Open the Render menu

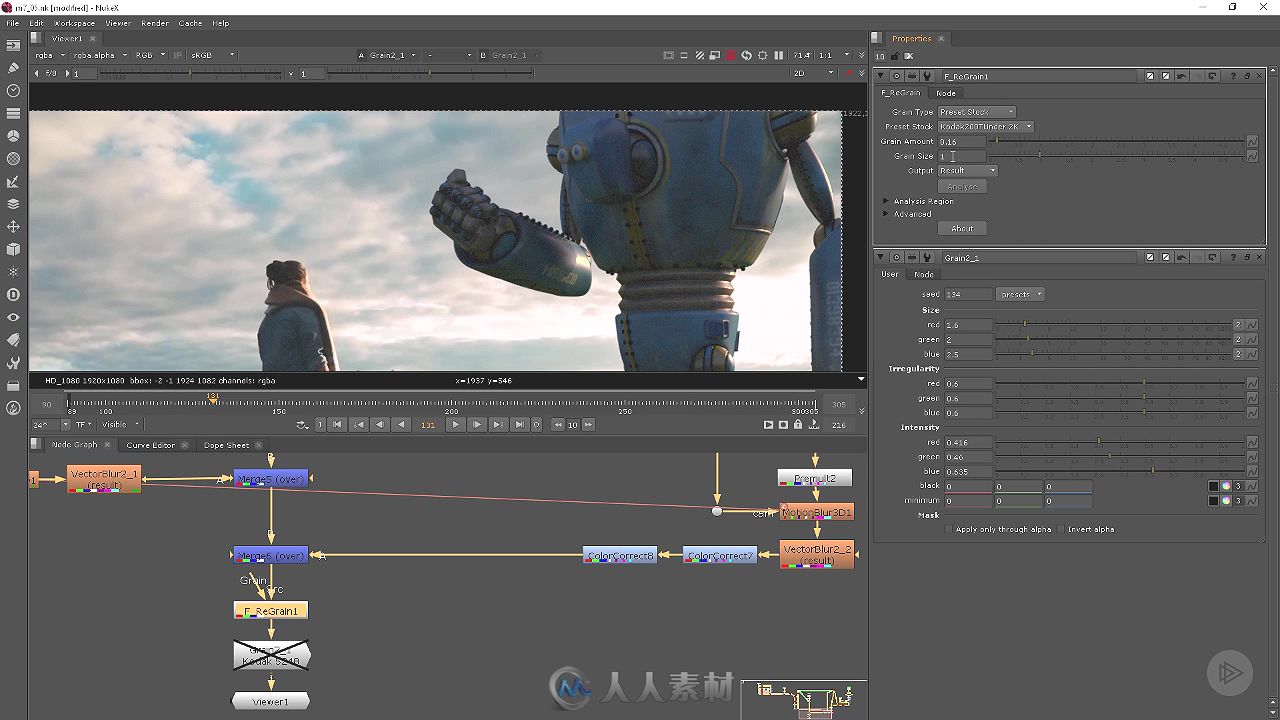(155, 23)
